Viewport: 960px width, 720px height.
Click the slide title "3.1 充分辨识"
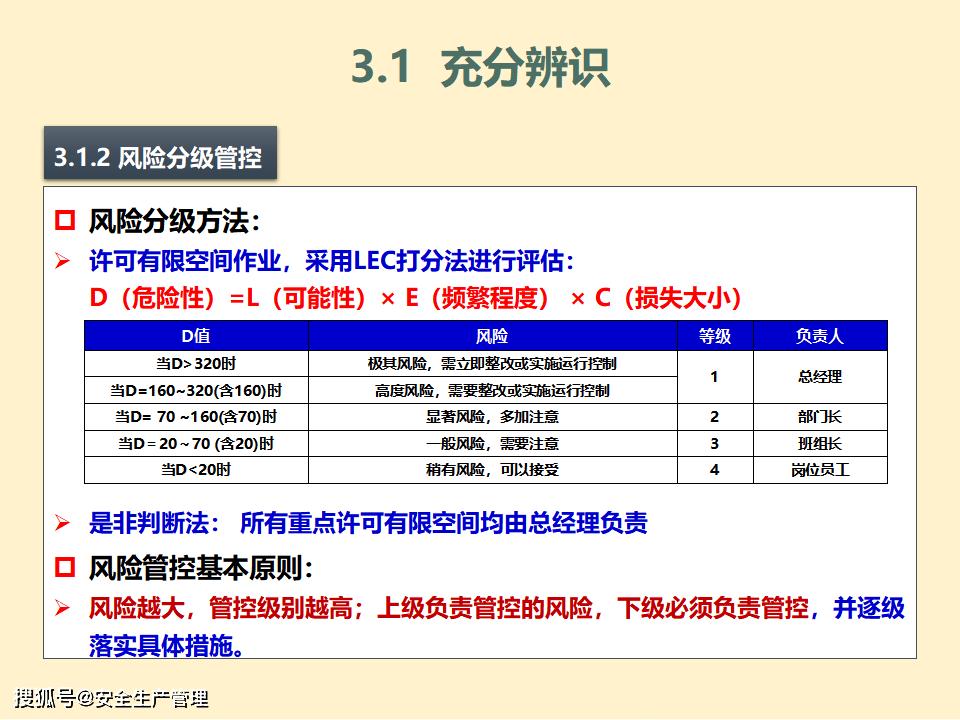(x=481, y=67)
